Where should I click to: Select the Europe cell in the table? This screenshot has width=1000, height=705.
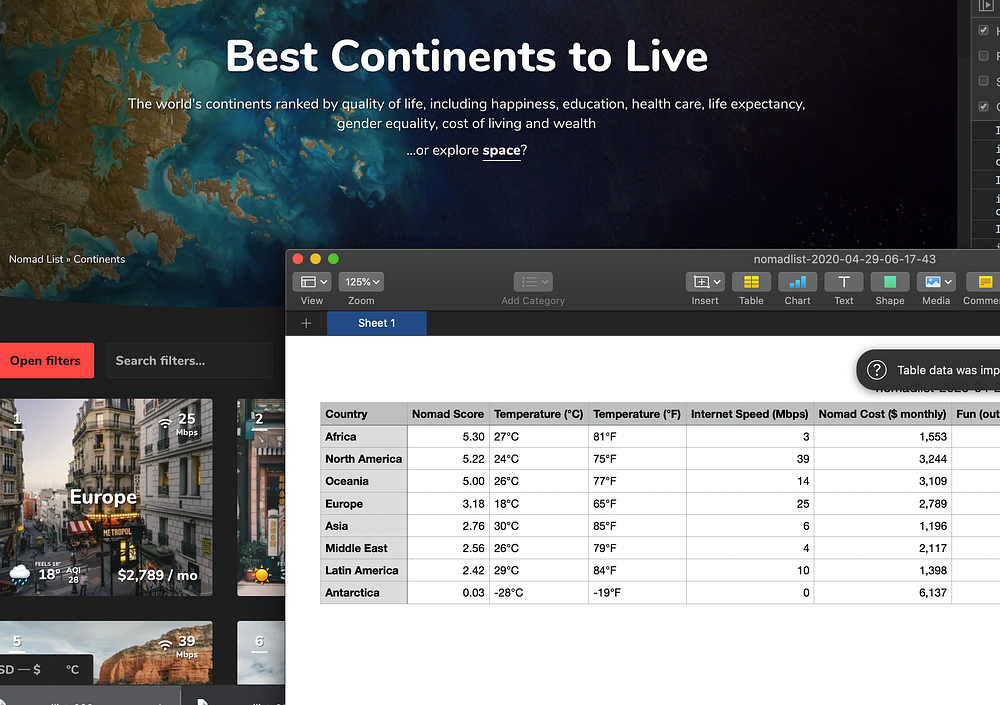[364, 503]
